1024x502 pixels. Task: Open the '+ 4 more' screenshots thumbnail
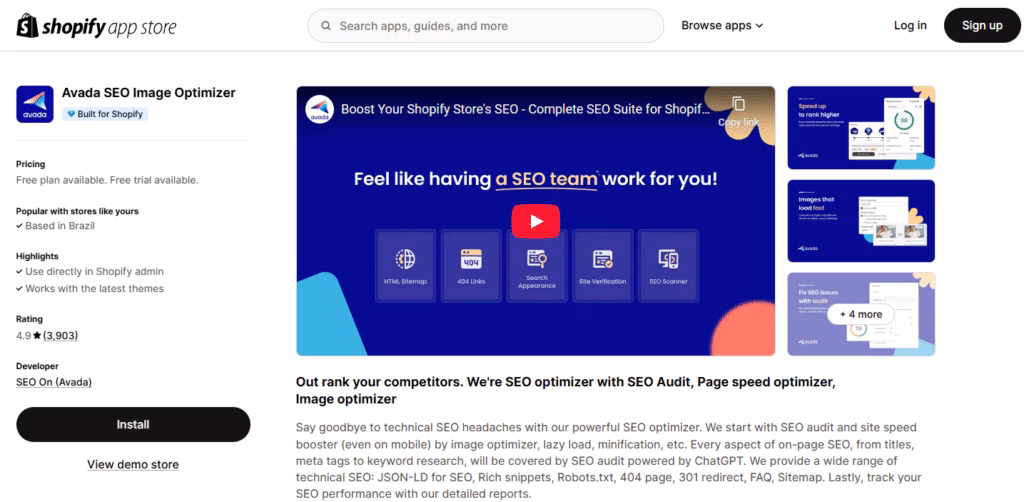tap(861, 314)
